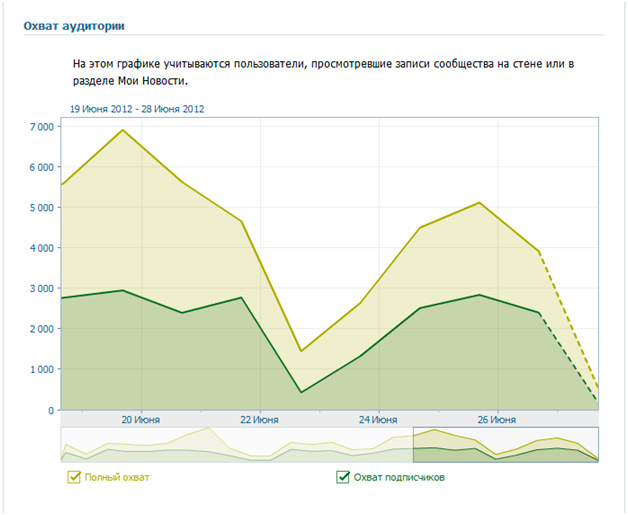628x515 pixels.
Task: Uncheck the Полный охват checkbox
Action: pos(74,477)
